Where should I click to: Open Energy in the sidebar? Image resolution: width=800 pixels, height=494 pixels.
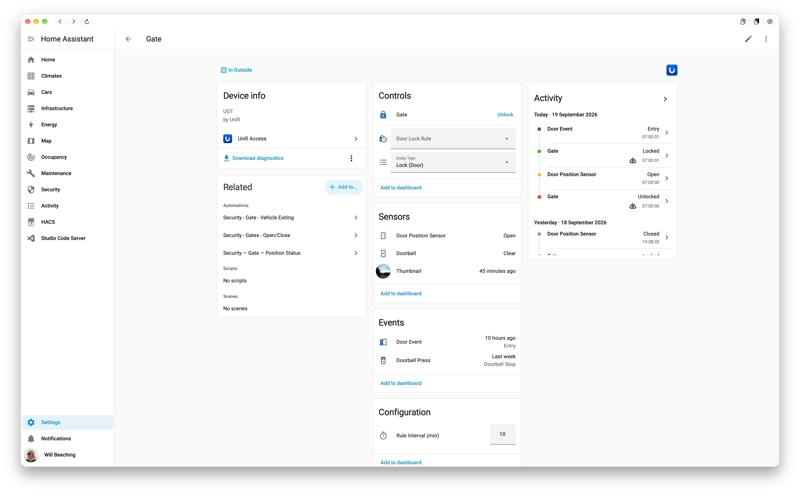pyautogui.click(x=67, y=125)
